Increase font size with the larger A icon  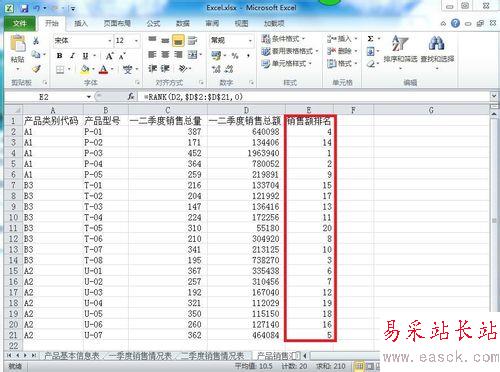click(x=109, y=56)
